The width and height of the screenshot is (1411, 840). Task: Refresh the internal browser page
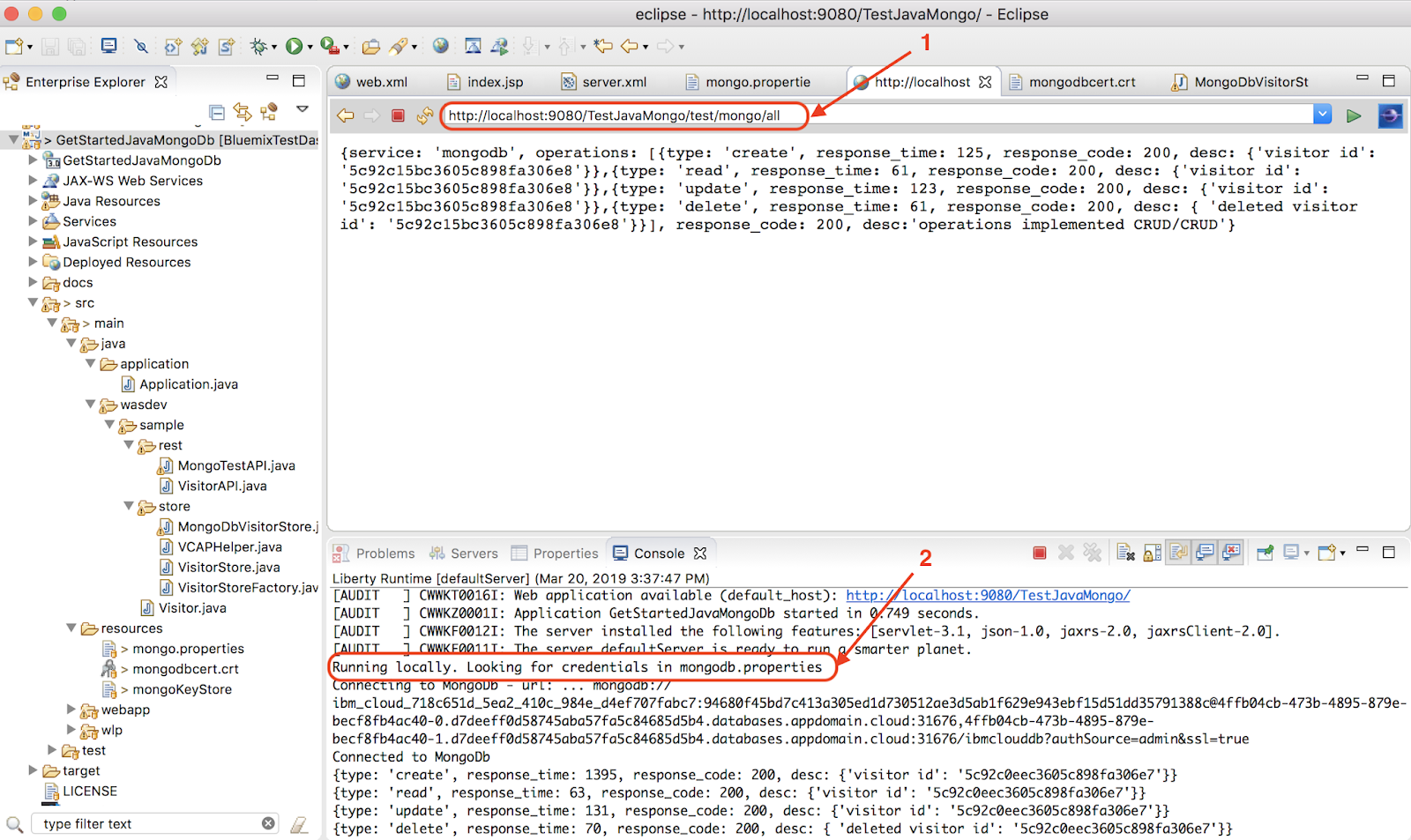click(x=425, y=115)
